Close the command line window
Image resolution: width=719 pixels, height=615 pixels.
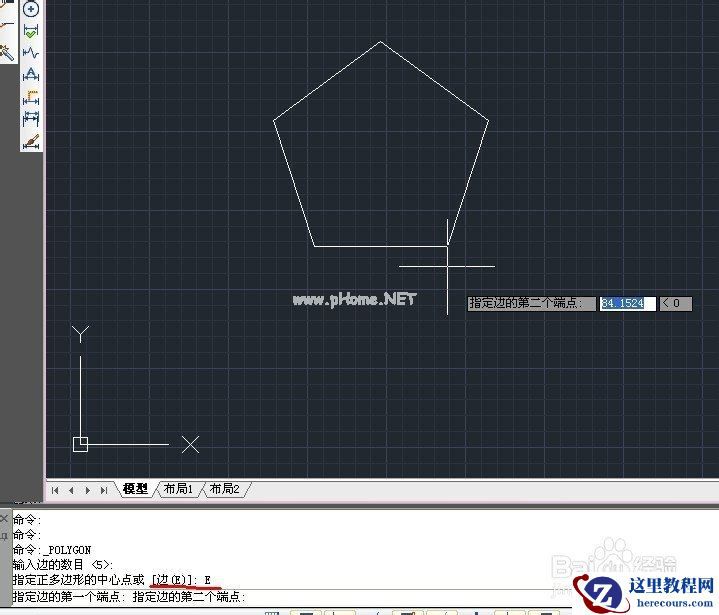click(x=4, y=519)
